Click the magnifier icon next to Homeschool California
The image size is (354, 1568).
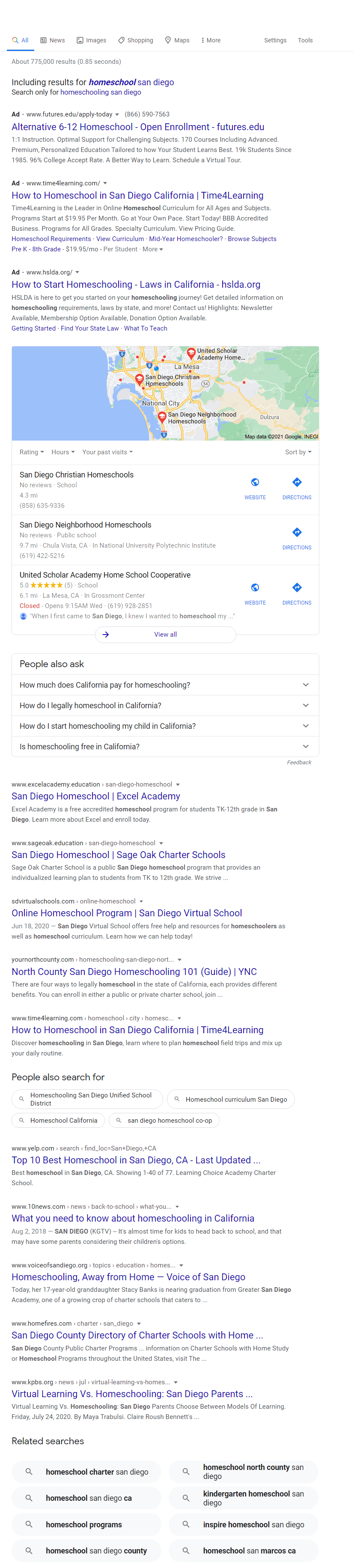(x=21, y=1120)
